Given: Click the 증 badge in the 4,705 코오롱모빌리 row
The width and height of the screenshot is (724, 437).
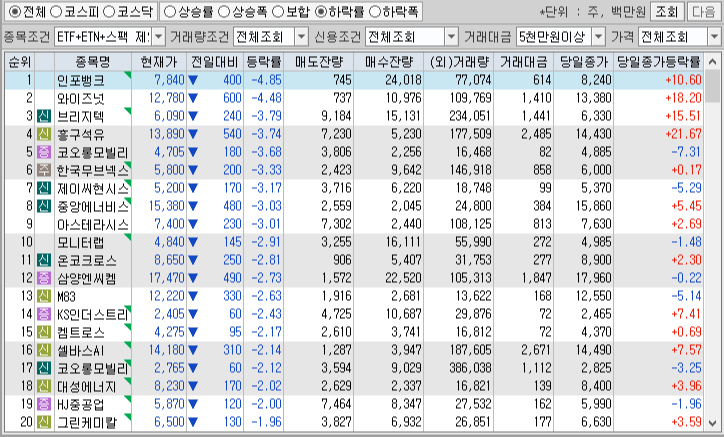Looking at the screenshot, I should pyautogui.click(x=44, y=152).
